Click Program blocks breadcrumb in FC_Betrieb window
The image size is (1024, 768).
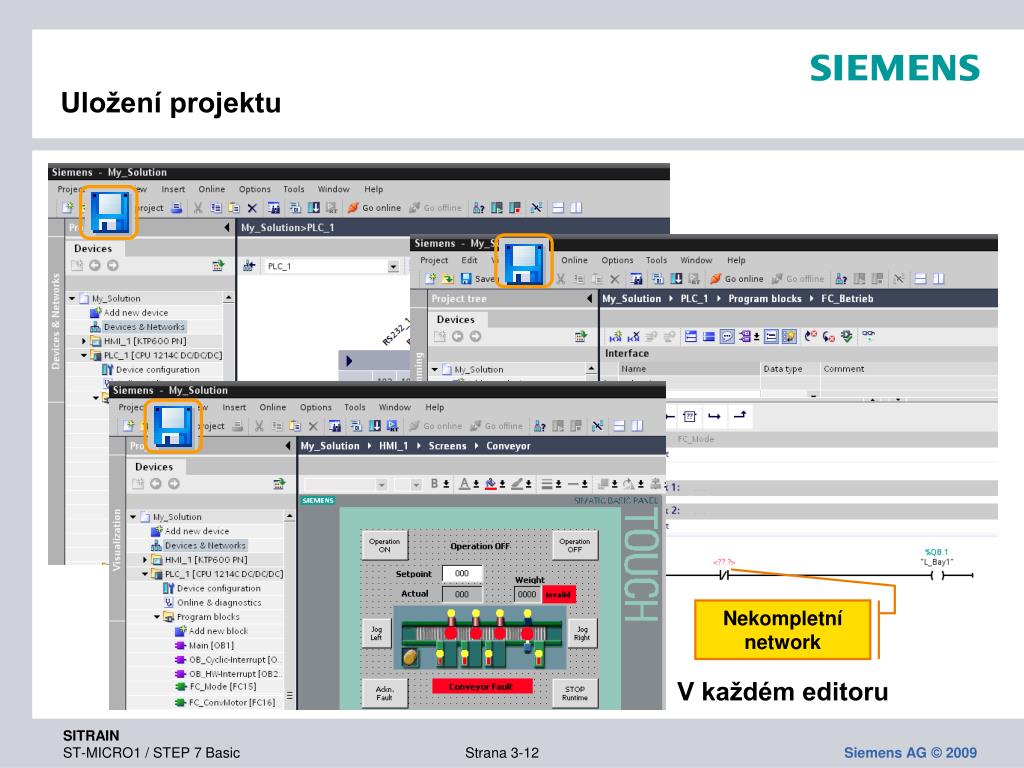point(765,298)
